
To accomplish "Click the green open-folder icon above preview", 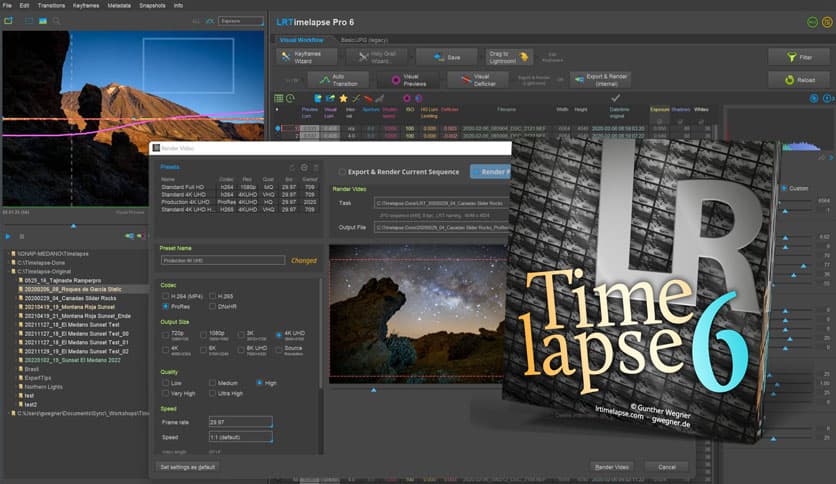I will tap(9, 21).
